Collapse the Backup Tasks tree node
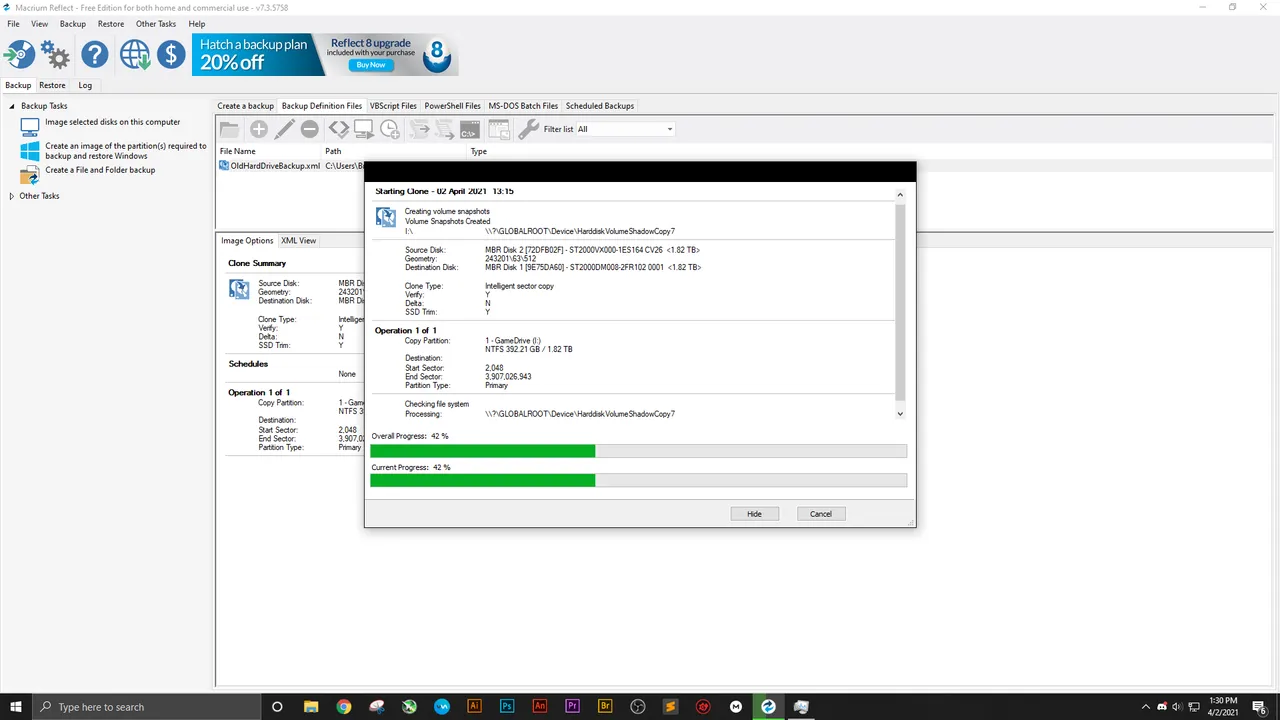 click(x=13, y=106)
